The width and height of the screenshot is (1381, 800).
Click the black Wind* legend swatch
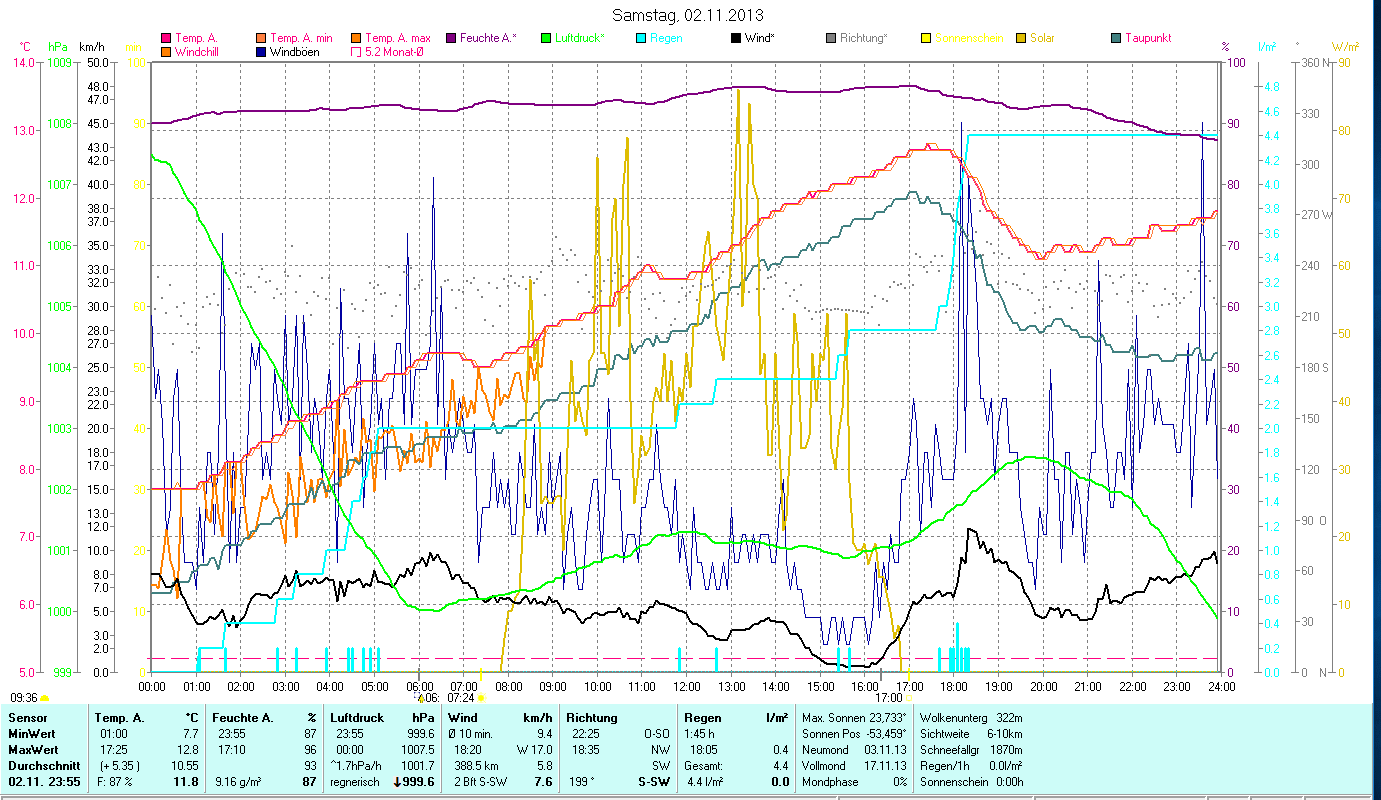coord(736,38)
